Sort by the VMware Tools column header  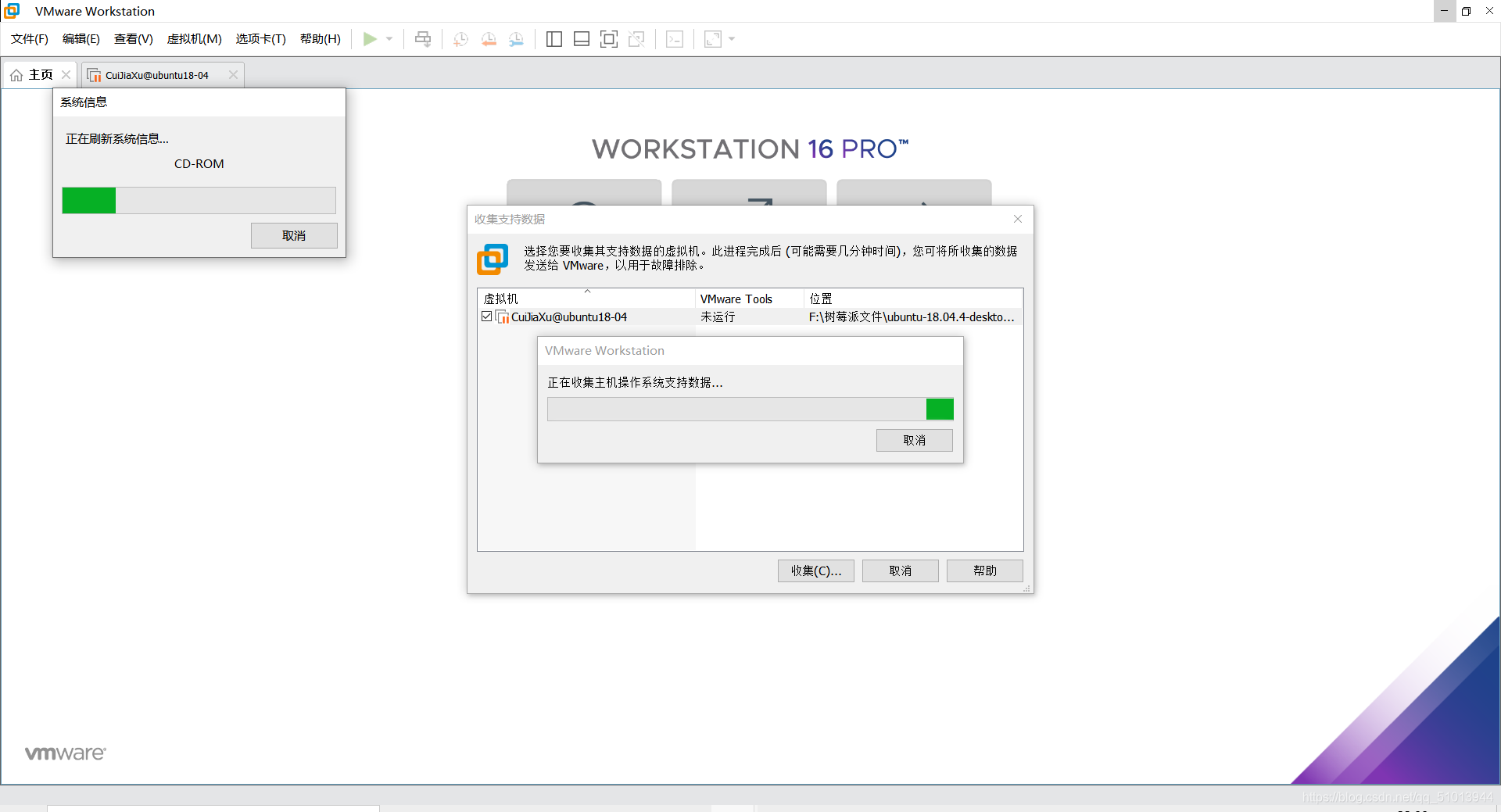[x=750, y=299]
